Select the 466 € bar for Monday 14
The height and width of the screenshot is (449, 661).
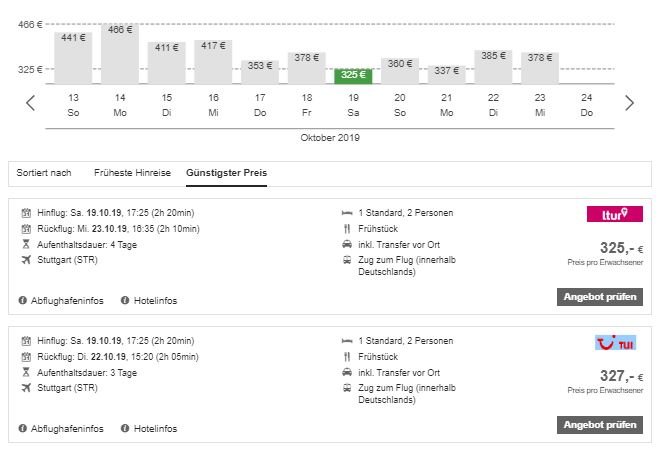point(120,54)
